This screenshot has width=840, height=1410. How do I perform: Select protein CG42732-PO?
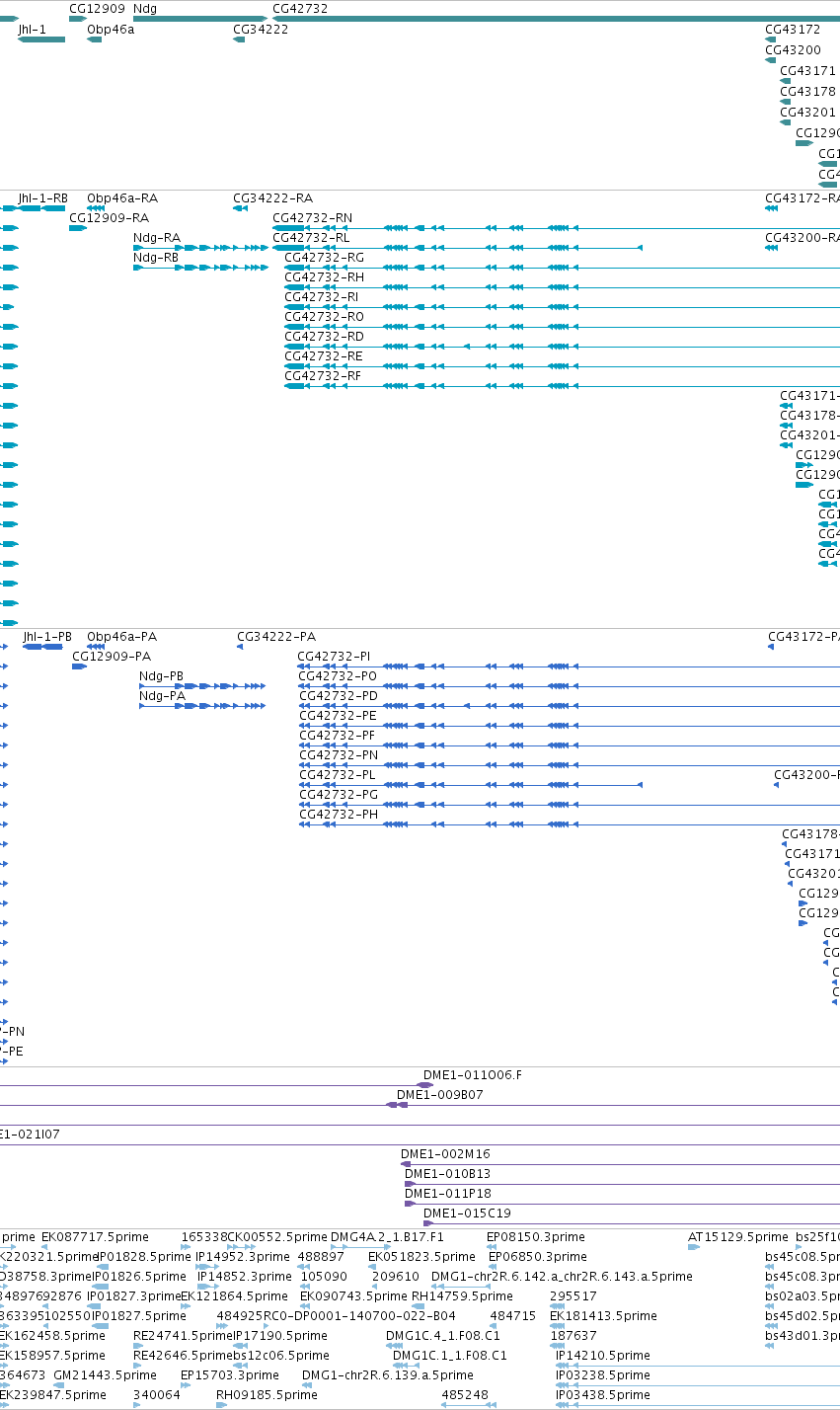click(569, 686)
